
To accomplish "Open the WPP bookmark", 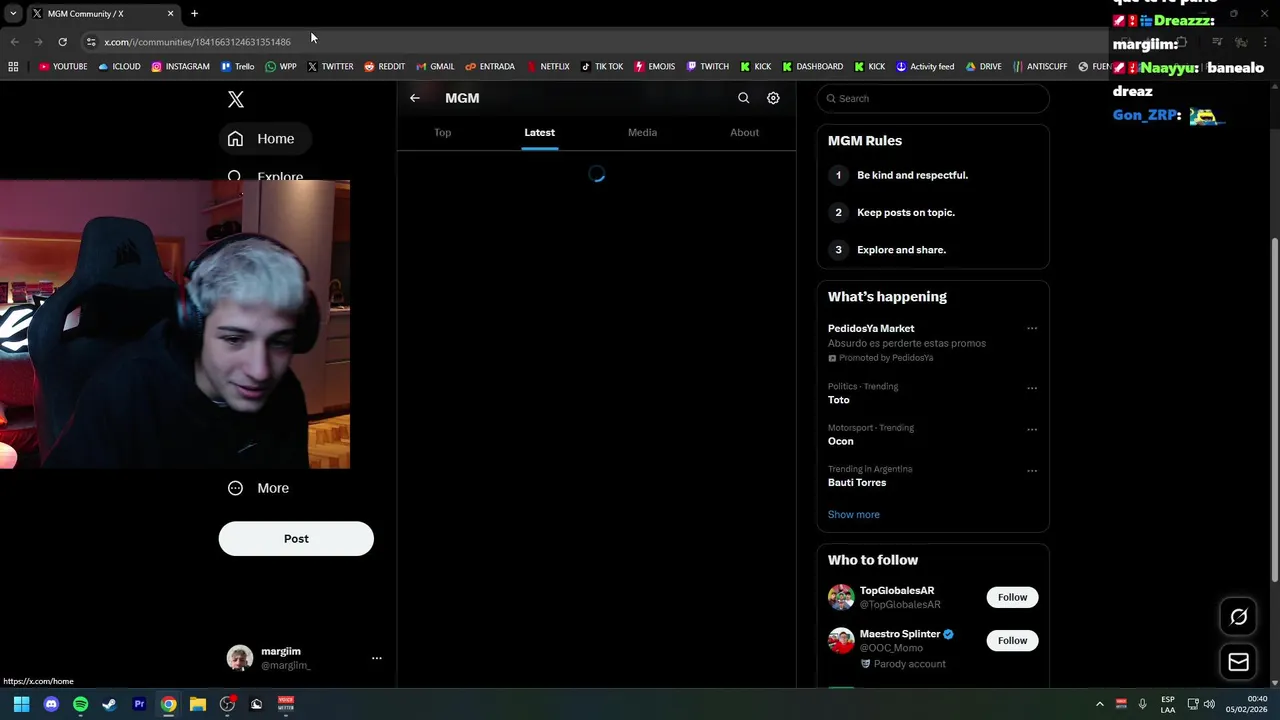I will coord(281,66).
